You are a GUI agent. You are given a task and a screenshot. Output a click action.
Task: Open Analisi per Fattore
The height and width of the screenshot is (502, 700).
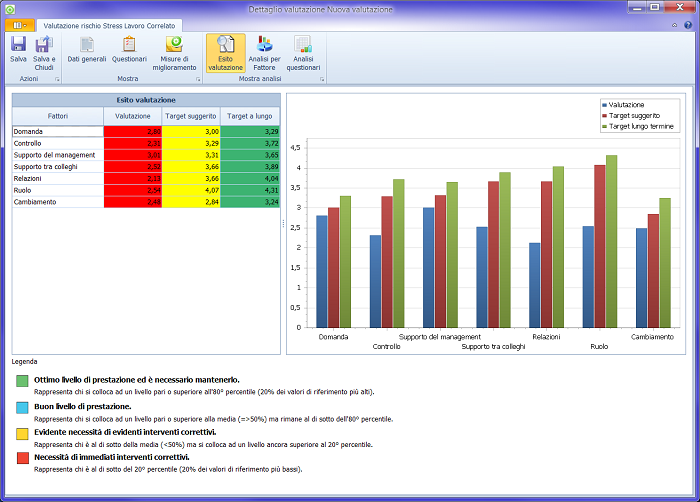pos(264,52)
